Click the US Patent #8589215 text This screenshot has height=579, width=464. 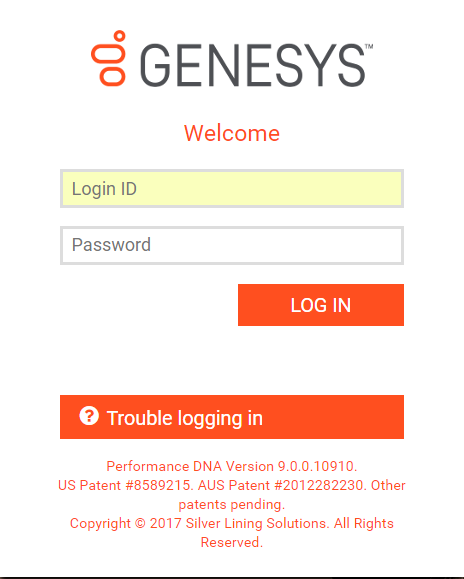pyautogui.click(x=126, y=485)
